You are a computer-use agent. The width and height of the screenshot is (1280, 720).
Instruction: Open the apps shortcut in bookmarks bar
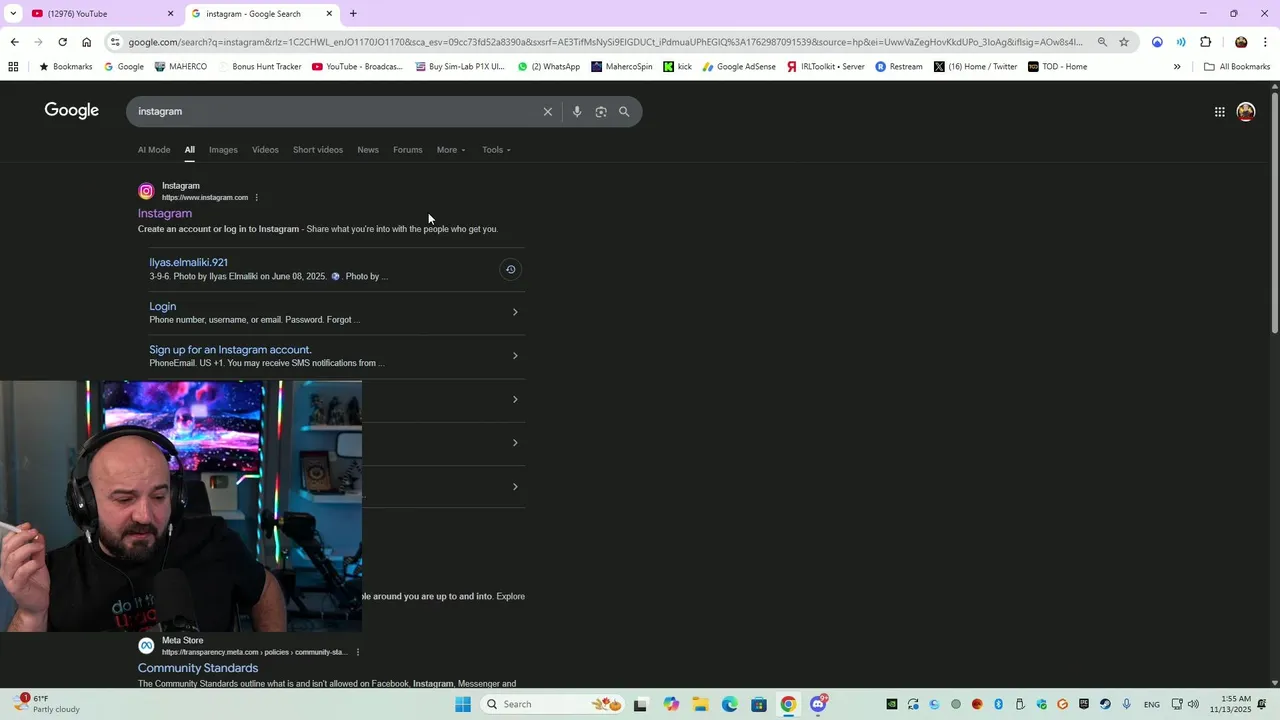tap(13, 67)
